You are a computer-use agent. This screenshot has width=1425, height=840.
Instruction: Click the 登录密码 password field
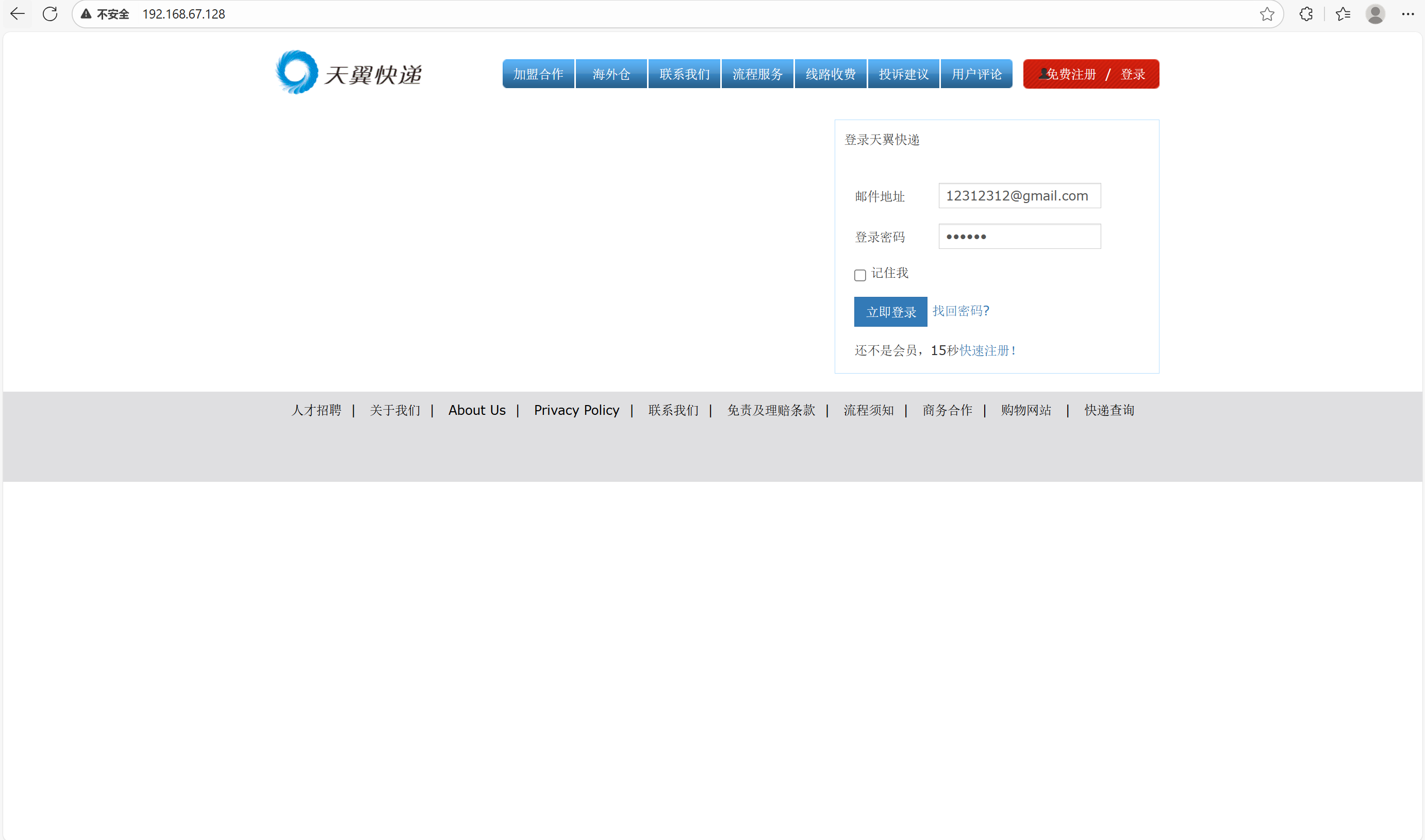[1019, 237]
